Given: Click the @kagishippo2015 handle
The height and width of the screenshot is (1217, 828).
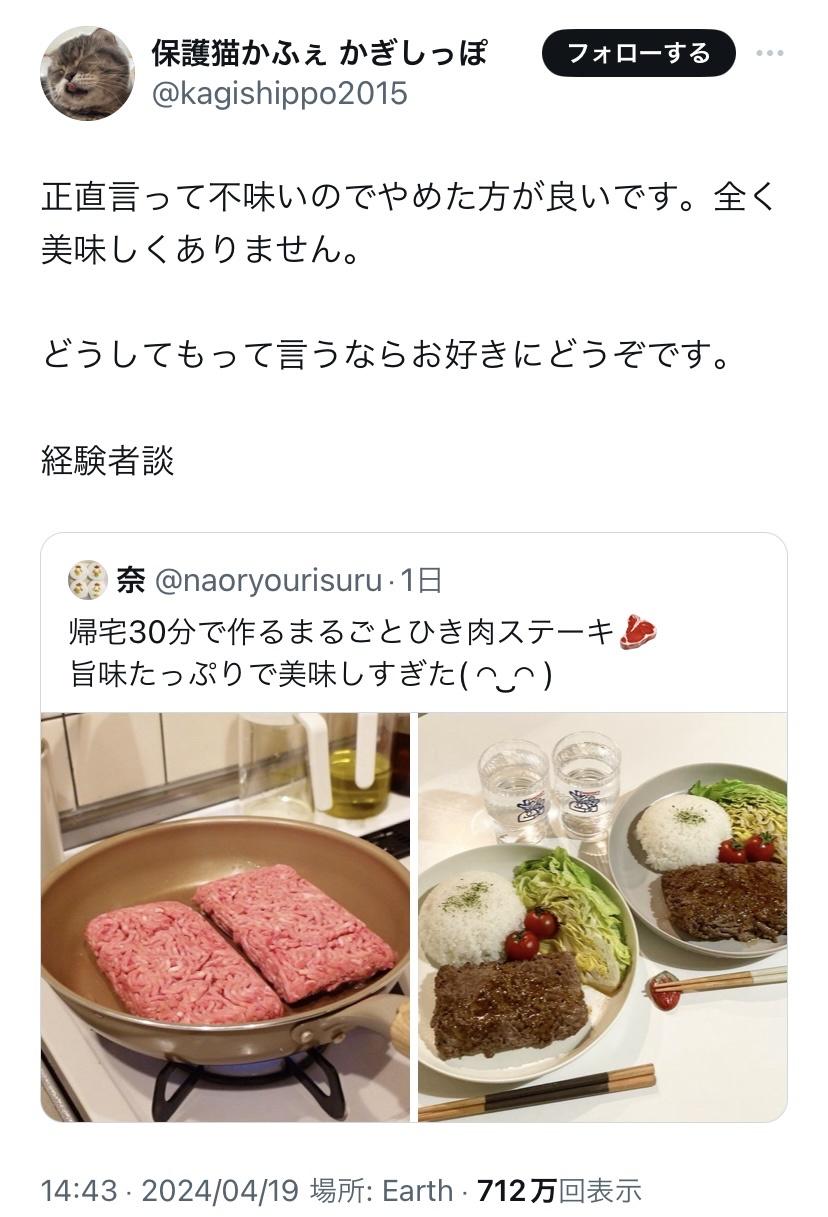Looking at the screenshot, I should 279,94.
